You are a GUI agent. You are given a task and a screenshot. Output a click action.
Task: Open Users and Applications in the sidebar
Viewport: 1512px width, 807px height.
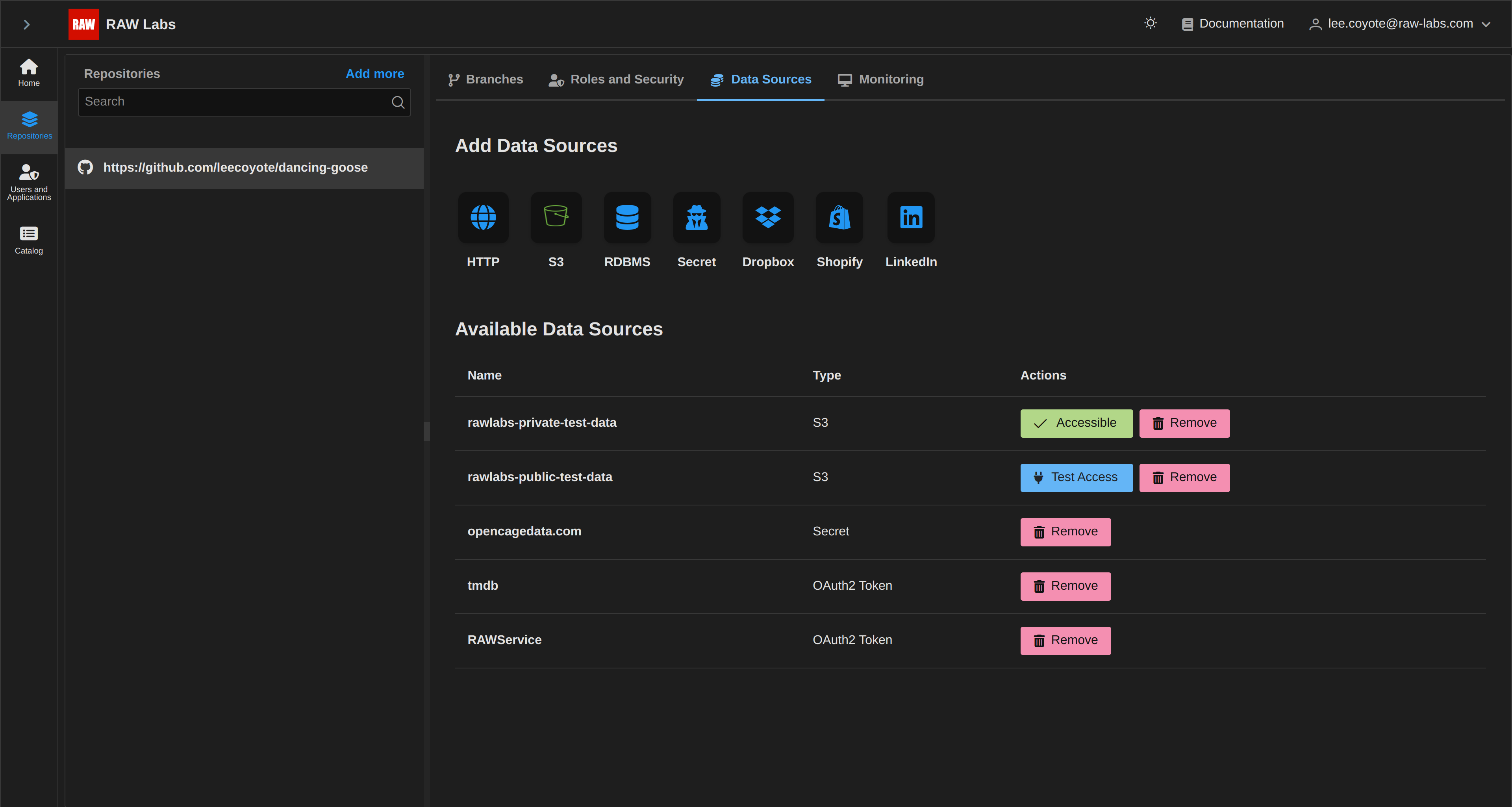point(29,182)
